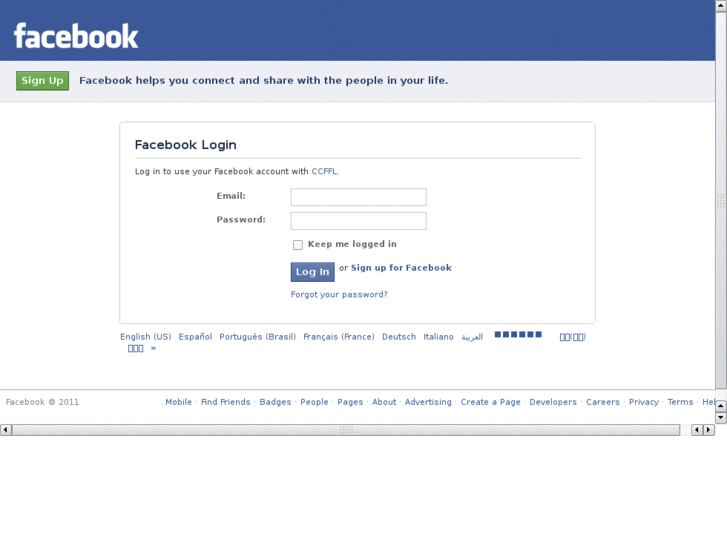This screenshot has height=545, width=727.
Task: Open the CCFFL app link
Action: pos(324,171)
